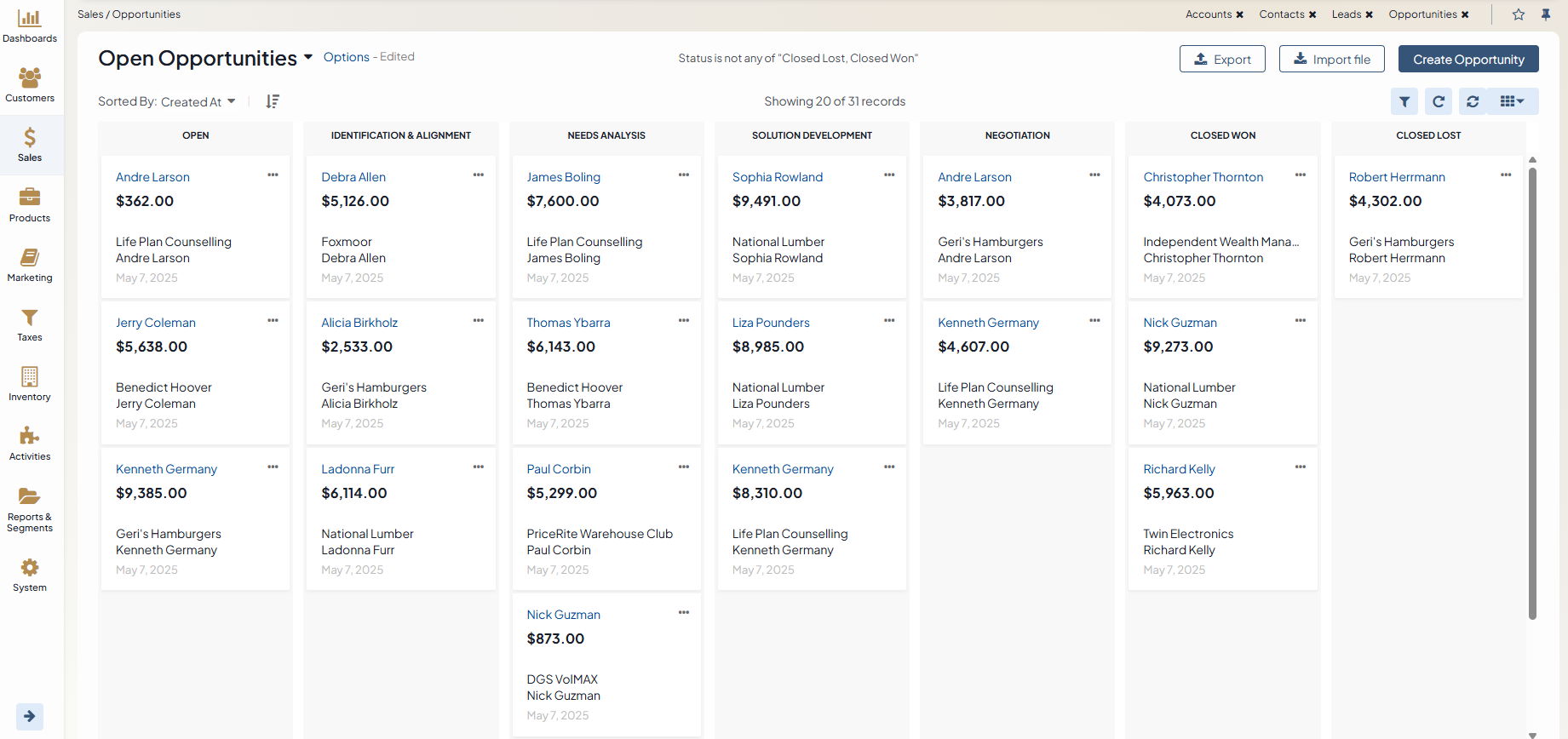Open the Open Opportunities view dropdown
This screenshot has width=1568, height=739.
307,57
